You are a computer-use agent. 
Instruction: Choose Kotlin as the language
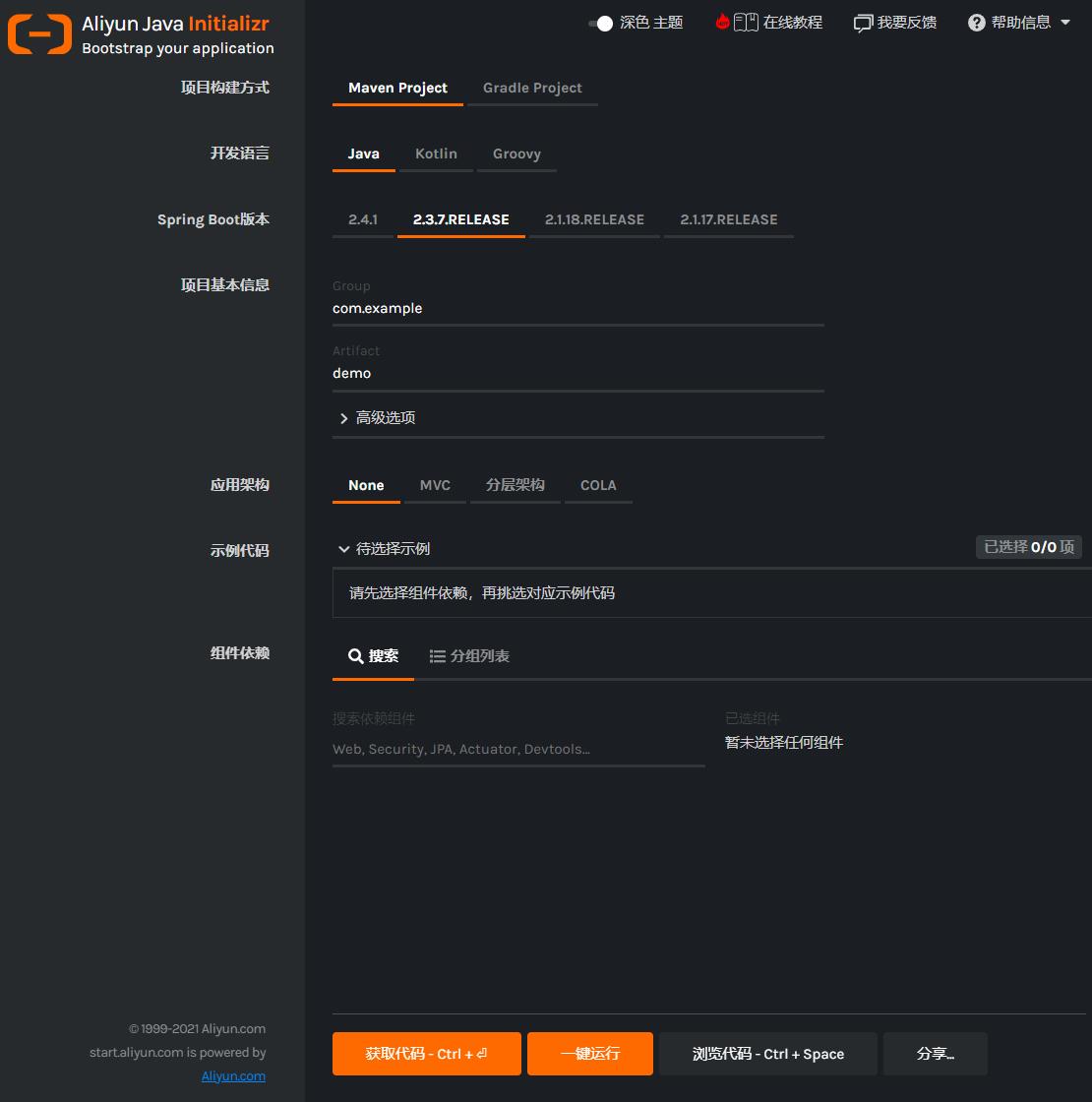click(436, 153)
